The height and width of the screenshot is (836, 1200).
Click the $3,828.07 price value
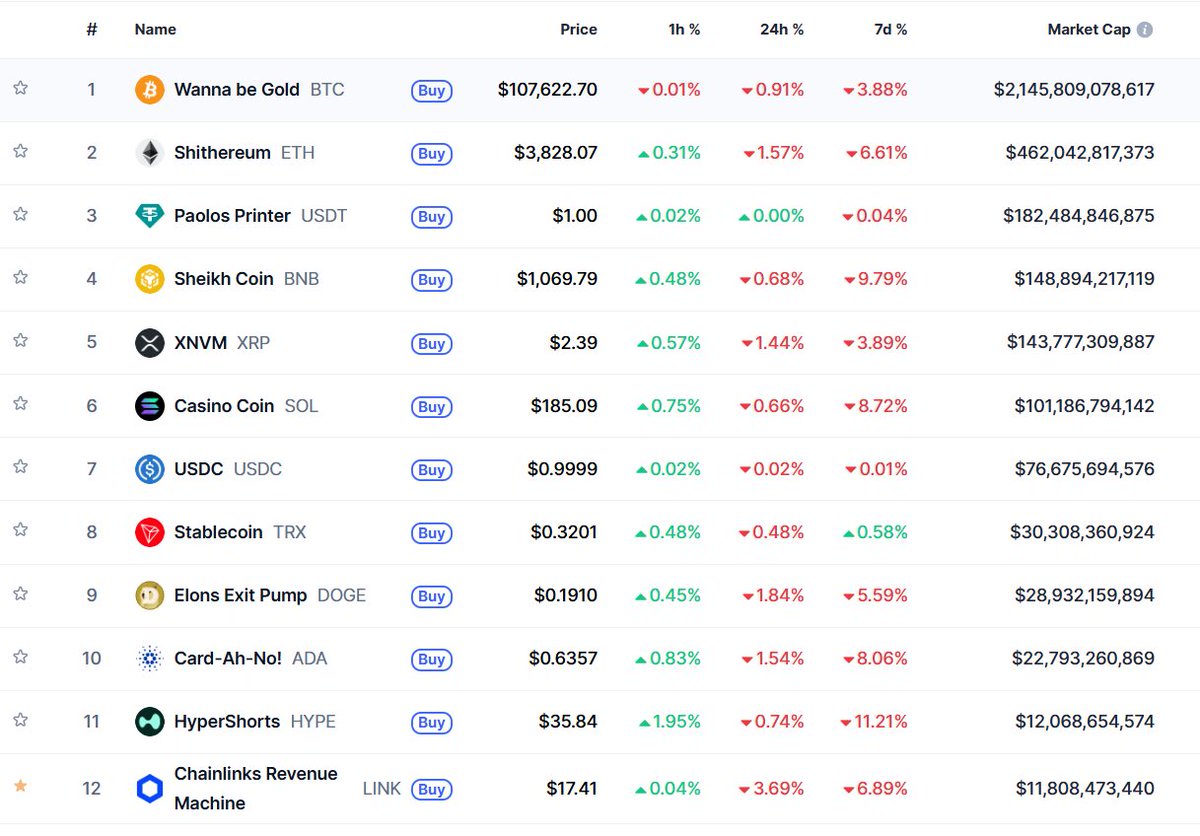coord(556,153)
